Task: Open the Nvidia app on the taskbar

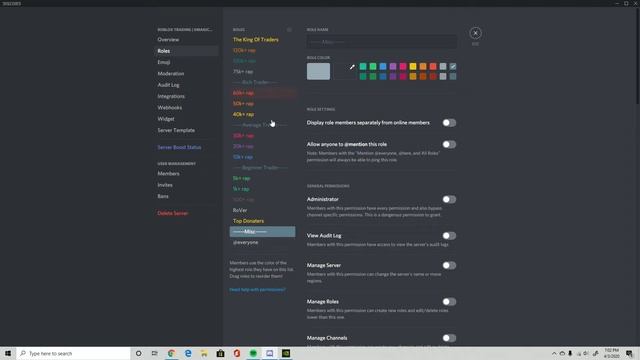Action: 286,353
